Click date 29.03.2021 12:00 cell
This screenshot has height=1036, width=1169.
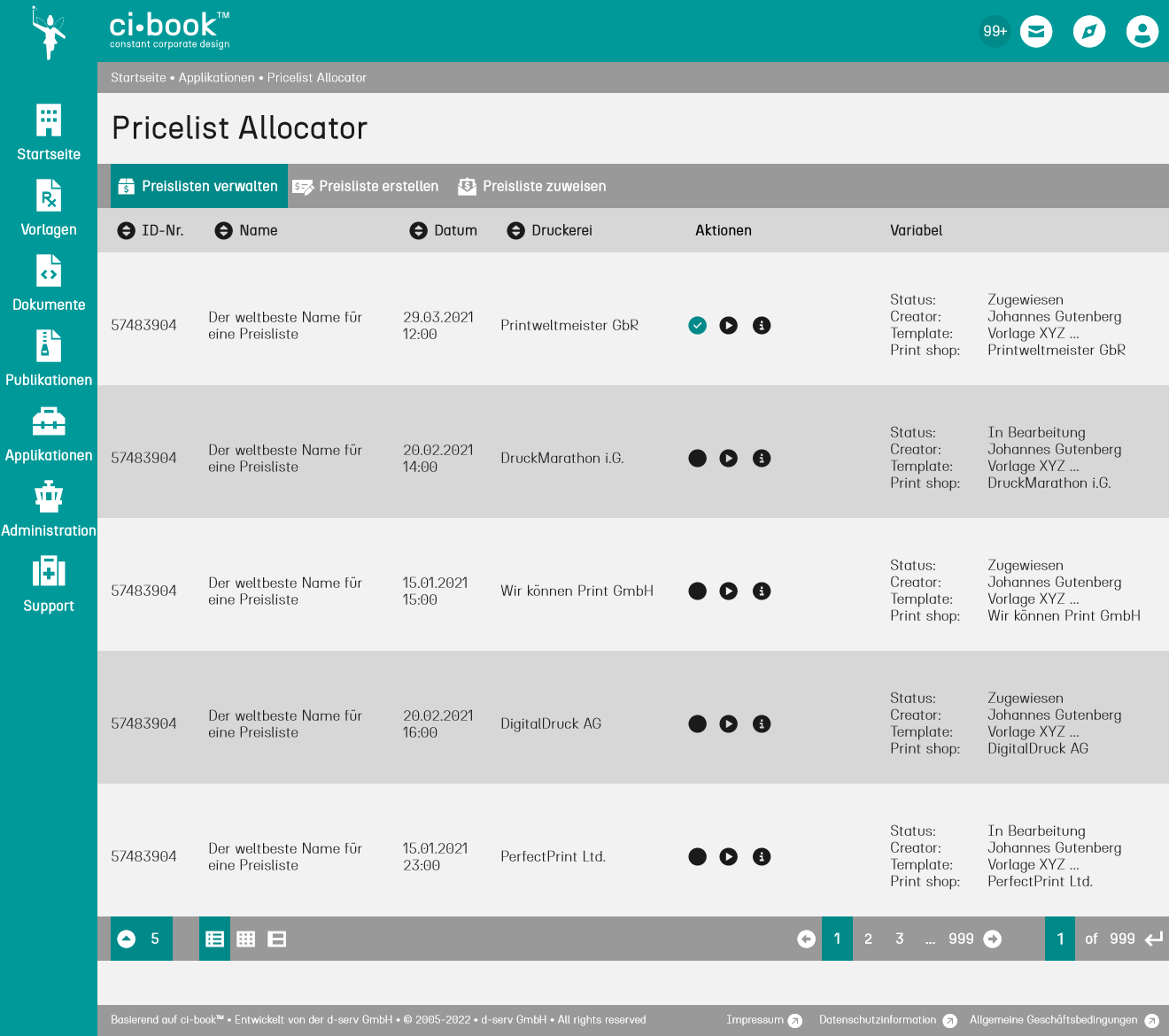point(438,325)
